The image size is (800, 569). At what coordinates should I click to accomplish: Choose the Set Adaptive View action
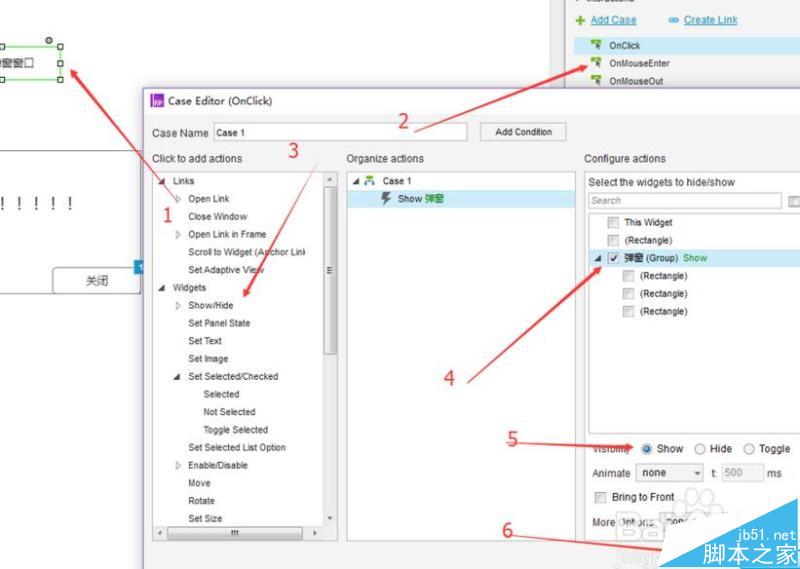click(x=226, y=270)
